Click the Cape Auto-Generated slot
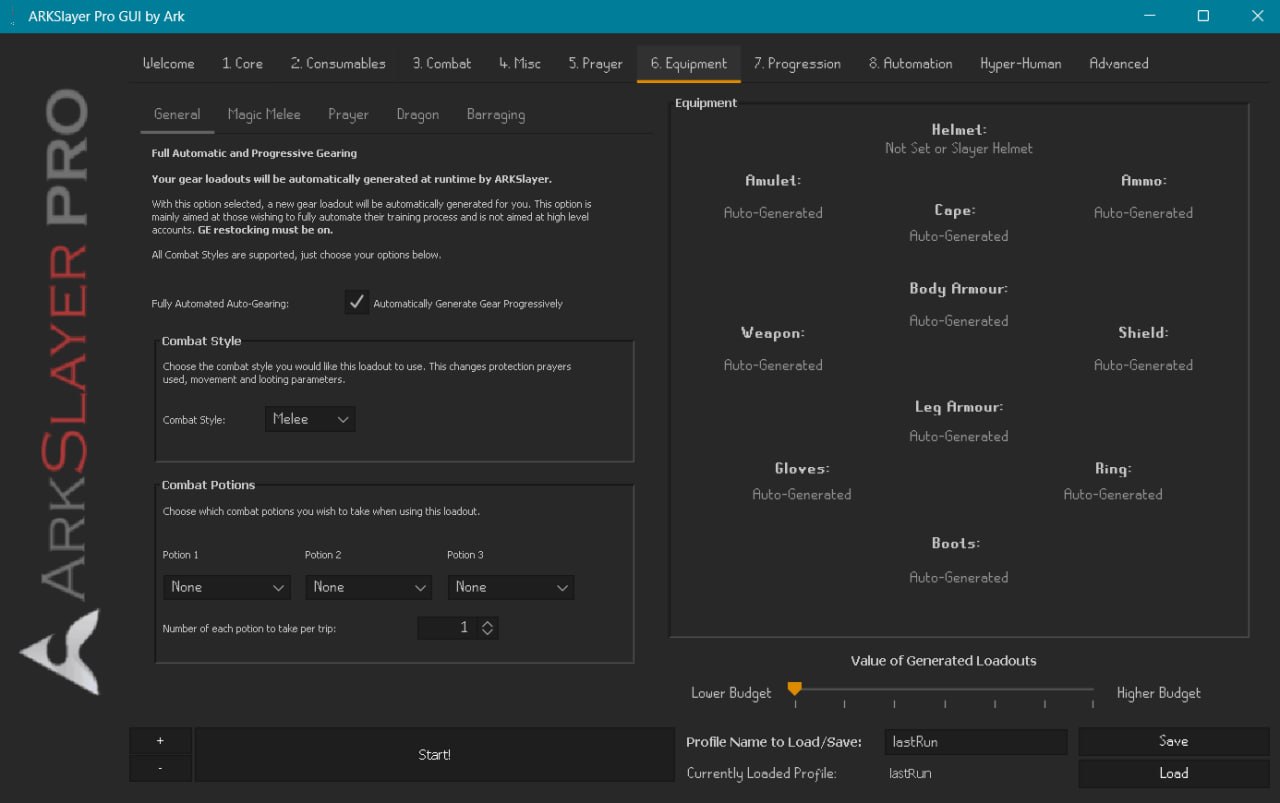The width and height of the screenshot is (1280, 803). point(958,236)
